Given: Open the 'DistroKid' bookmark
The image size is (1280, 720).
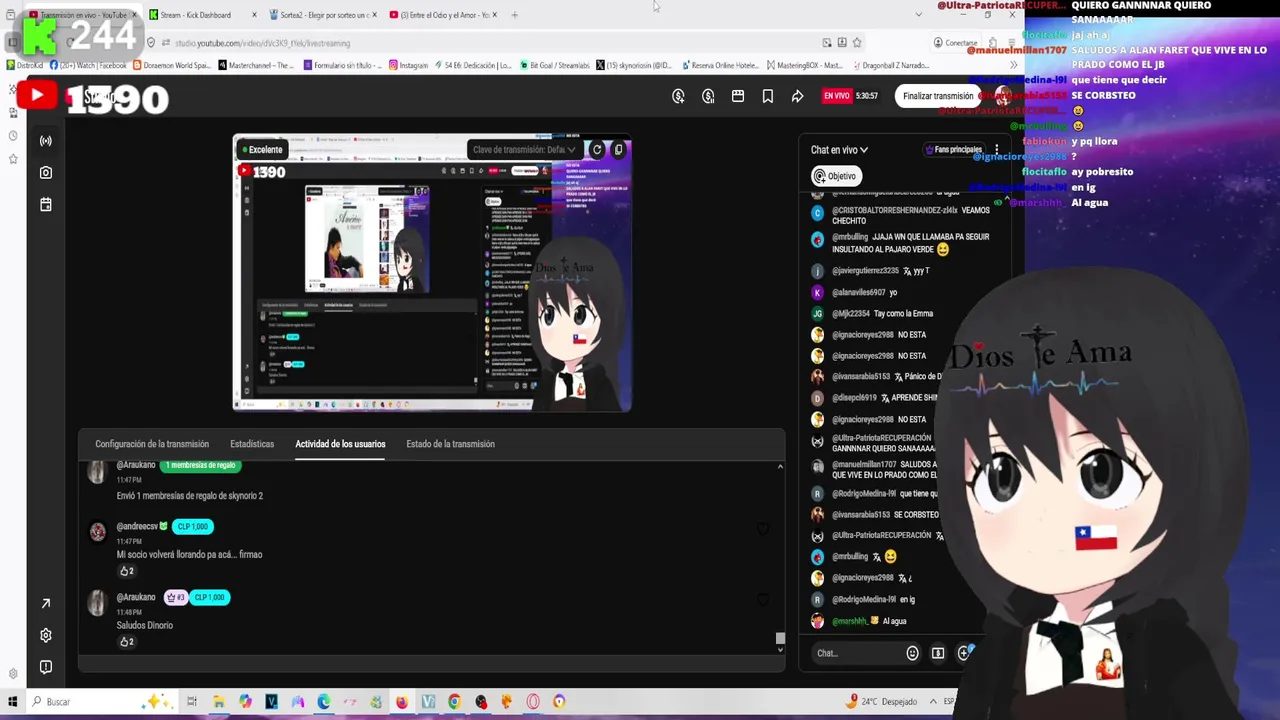Looking at the screenshot, I should click(x=24, y=65).
